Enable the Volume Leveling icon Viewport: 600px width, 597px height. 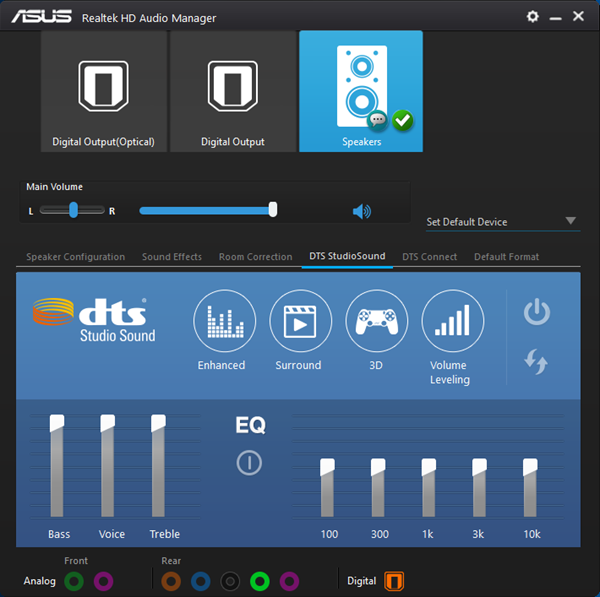[x=453, y=321]
